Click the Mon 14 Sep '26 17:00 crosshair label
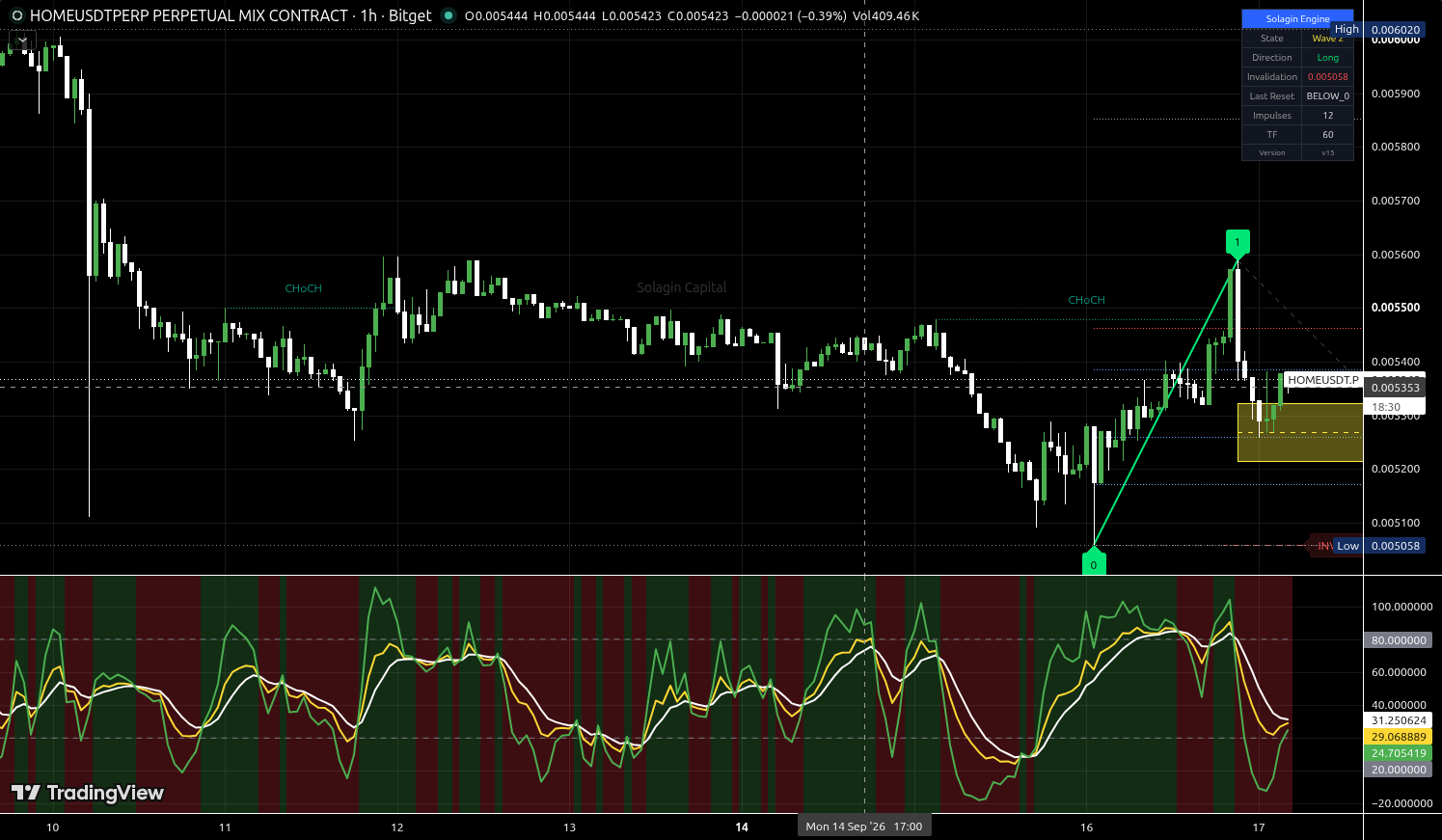This screenshot has width=1442, height=840. pos(864,826)
